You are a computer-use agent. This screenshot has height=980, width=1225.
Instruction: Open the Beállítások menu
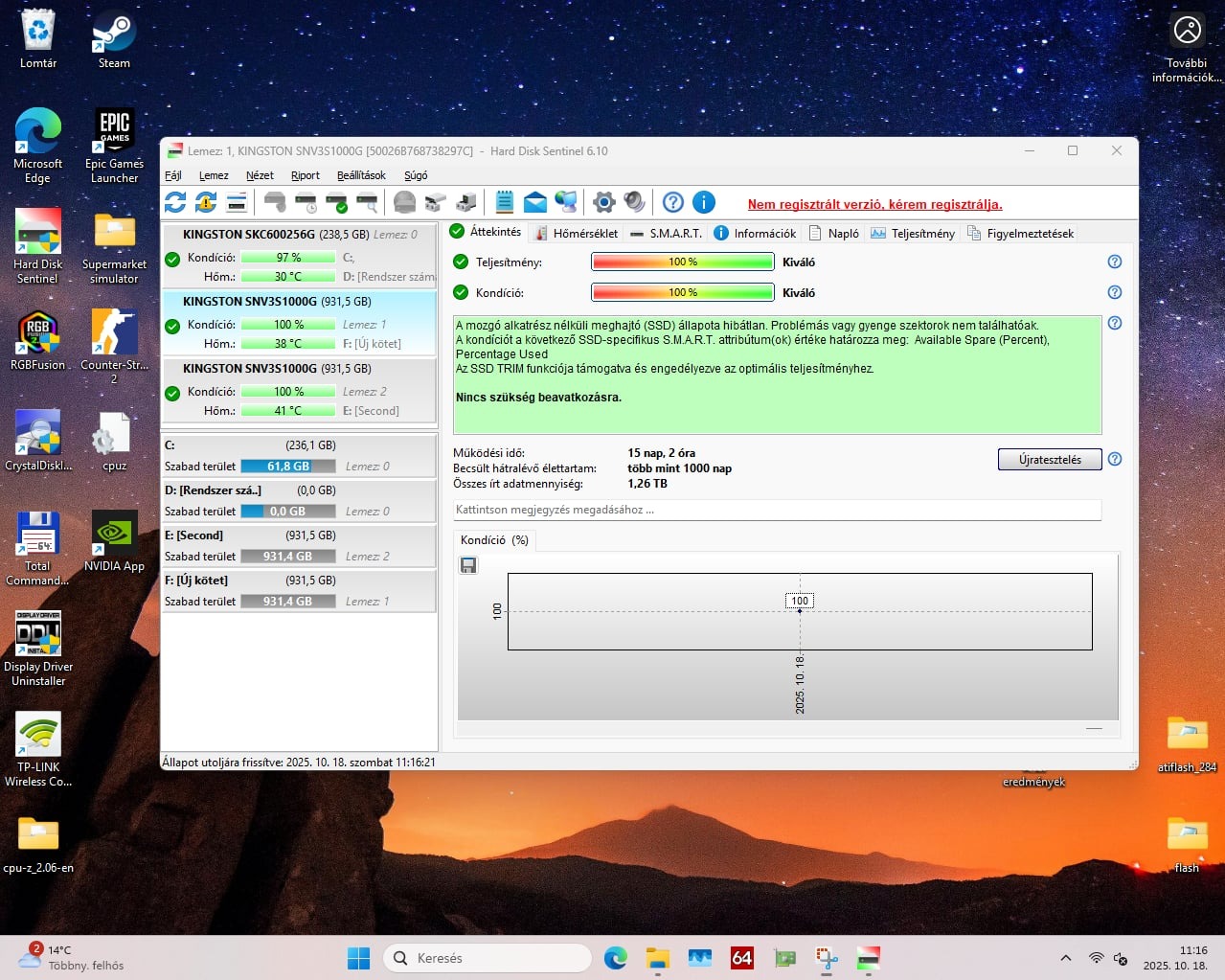(x=361, y=175)
